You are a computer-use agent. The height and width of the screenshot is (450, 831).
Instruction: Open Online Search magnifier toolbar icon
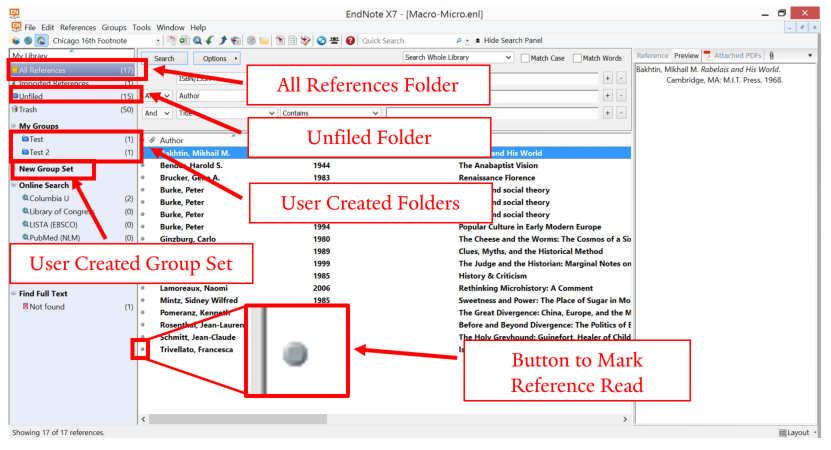[x=197, y=41]
